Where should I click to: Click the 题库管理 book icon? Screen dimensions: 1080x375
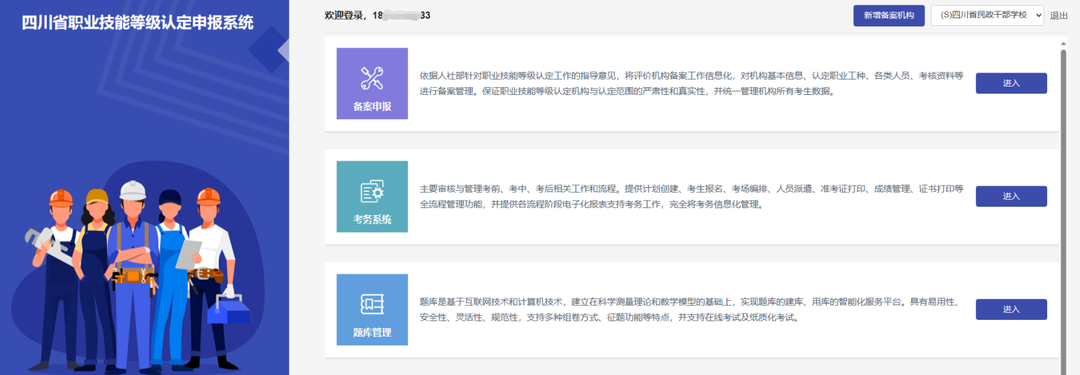pos(372,304)
